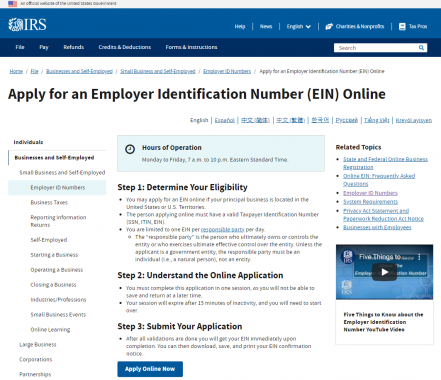
Task: Open Small Business and Self-Employed breadcrumb
Action: click(x=158, y=71)
